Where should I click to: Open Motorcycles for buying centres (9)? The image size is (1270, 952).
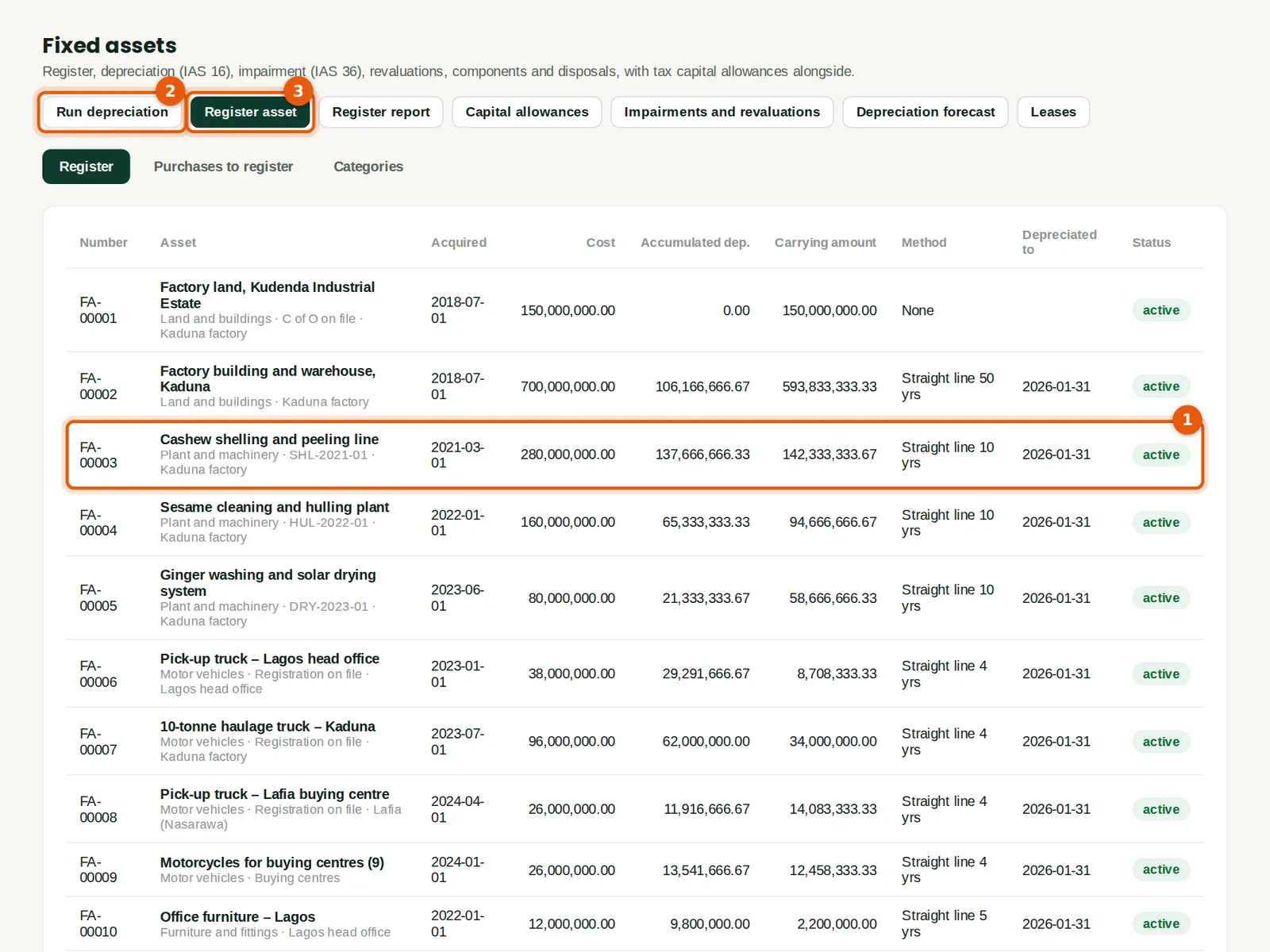pyautogui.click(x=272, y=862)
